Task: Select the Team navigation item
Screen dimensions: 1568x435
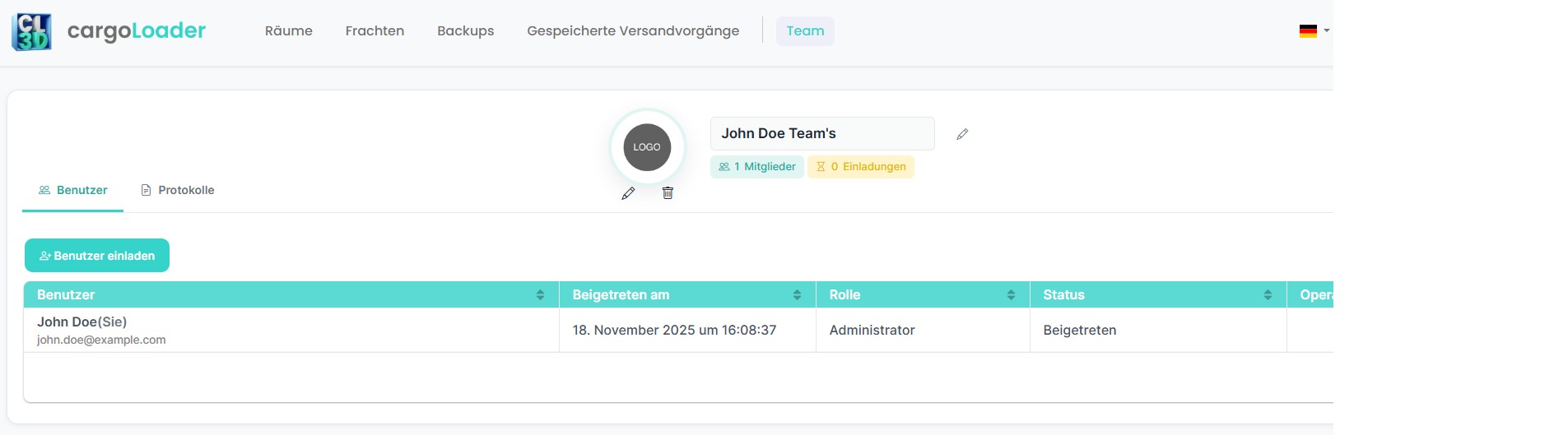Action: 805,31
